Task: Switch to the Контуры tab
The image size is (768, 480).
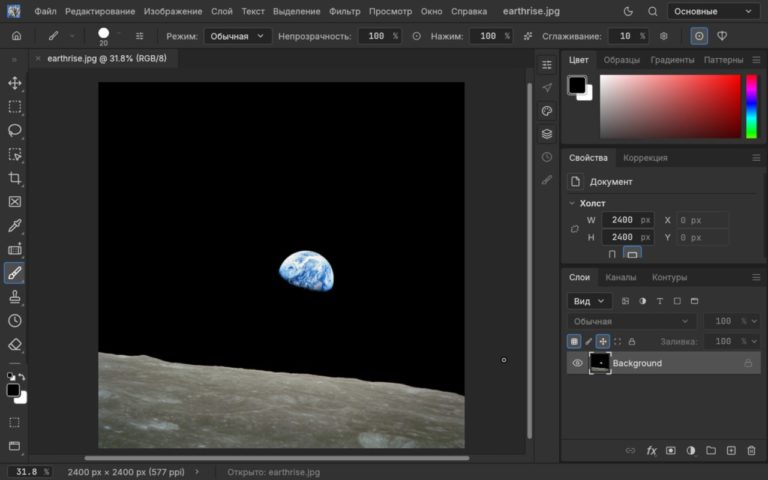Action: (669, 277)
